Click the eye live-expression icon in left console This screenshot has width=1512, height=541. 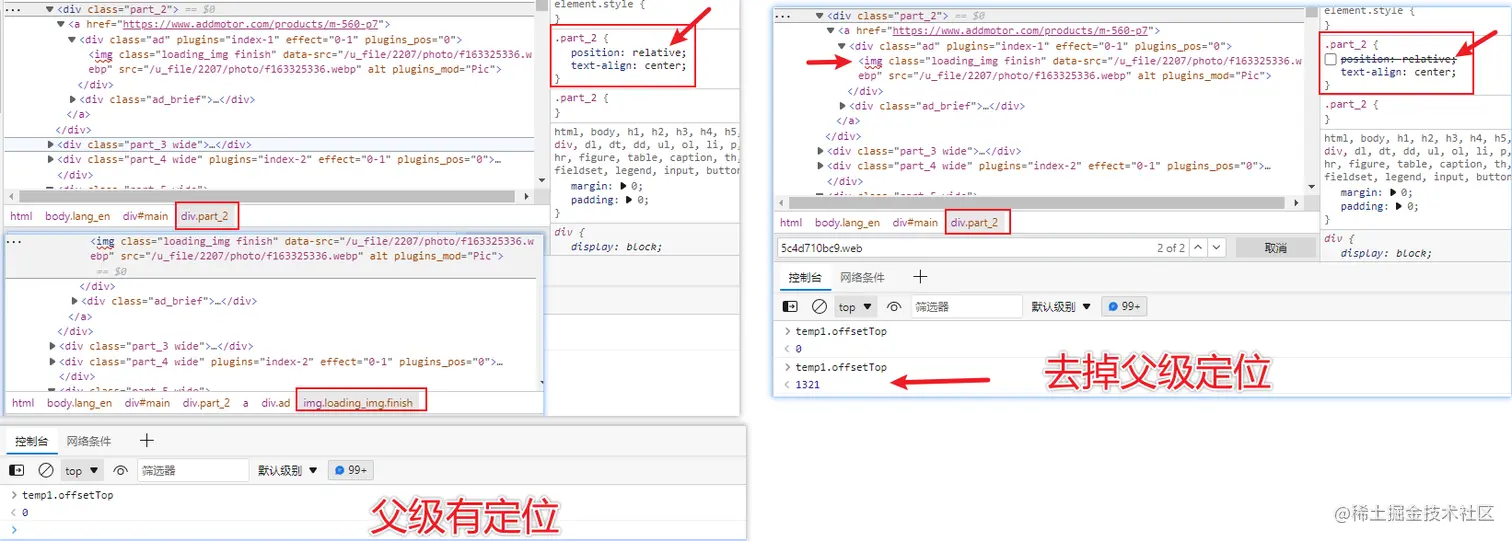point(121,470)
